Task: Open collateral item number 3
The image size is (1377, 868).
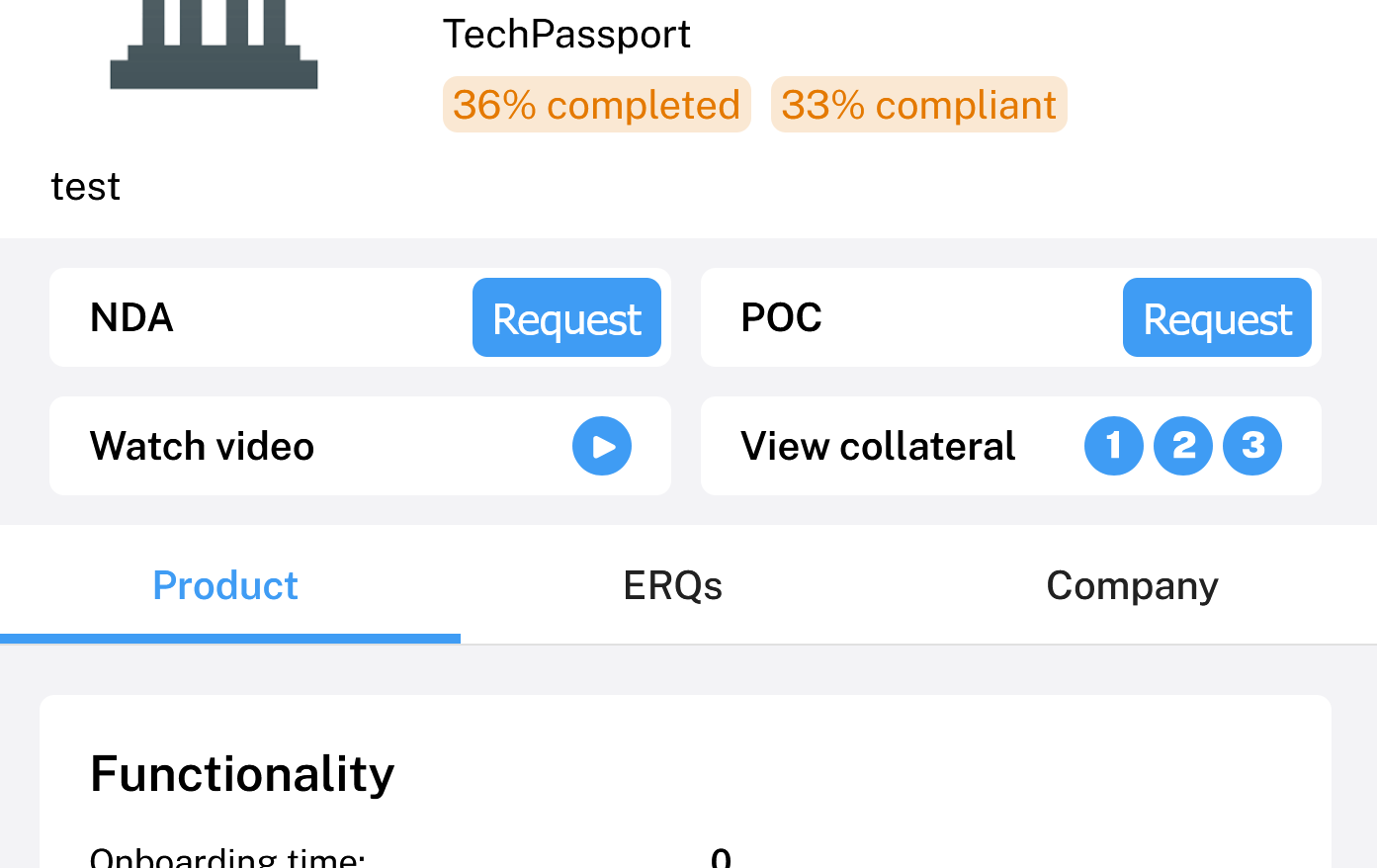Action: tap(1251, 446)
